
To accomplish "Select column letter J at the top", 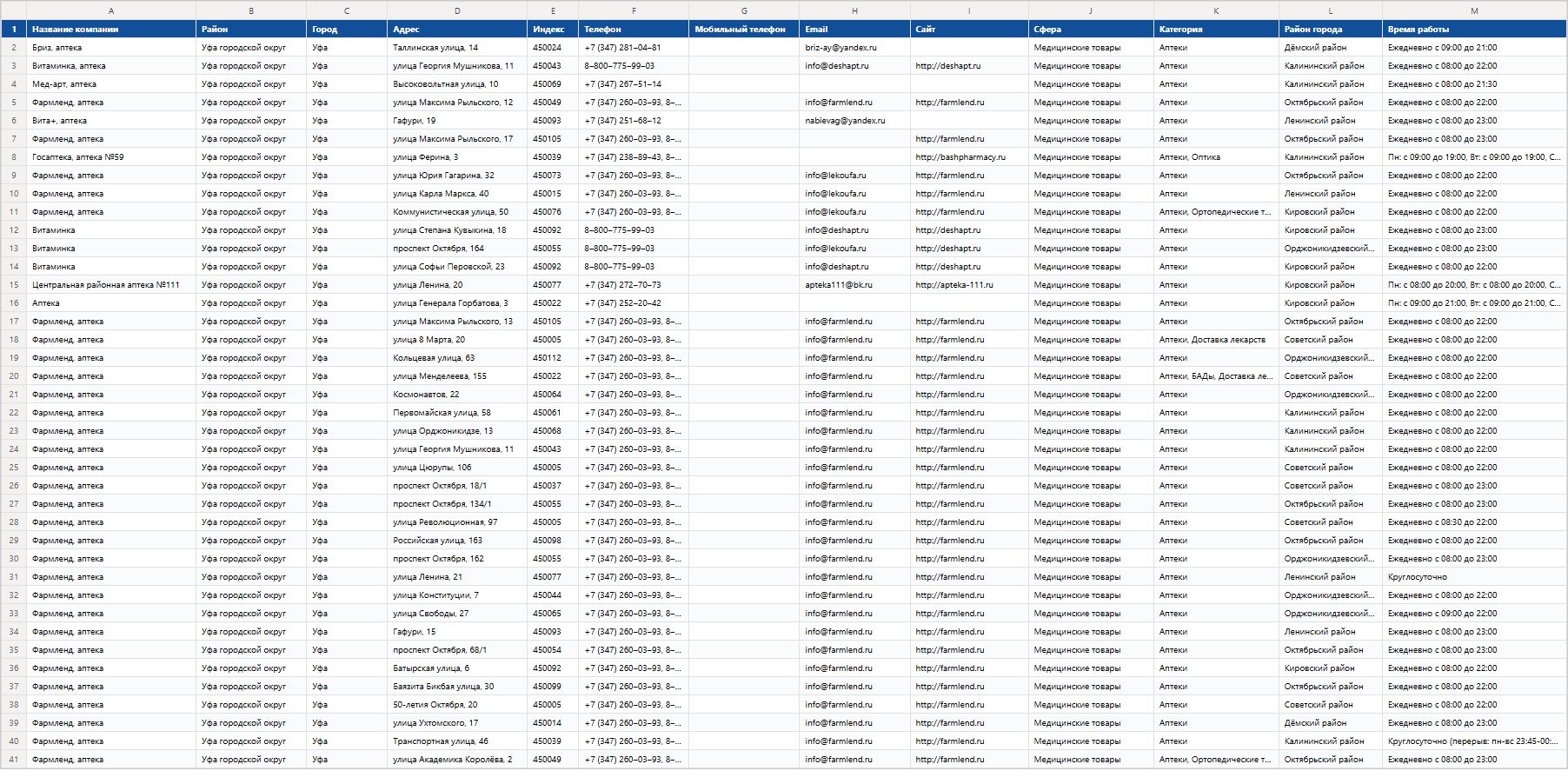I will coord(1091,10).
